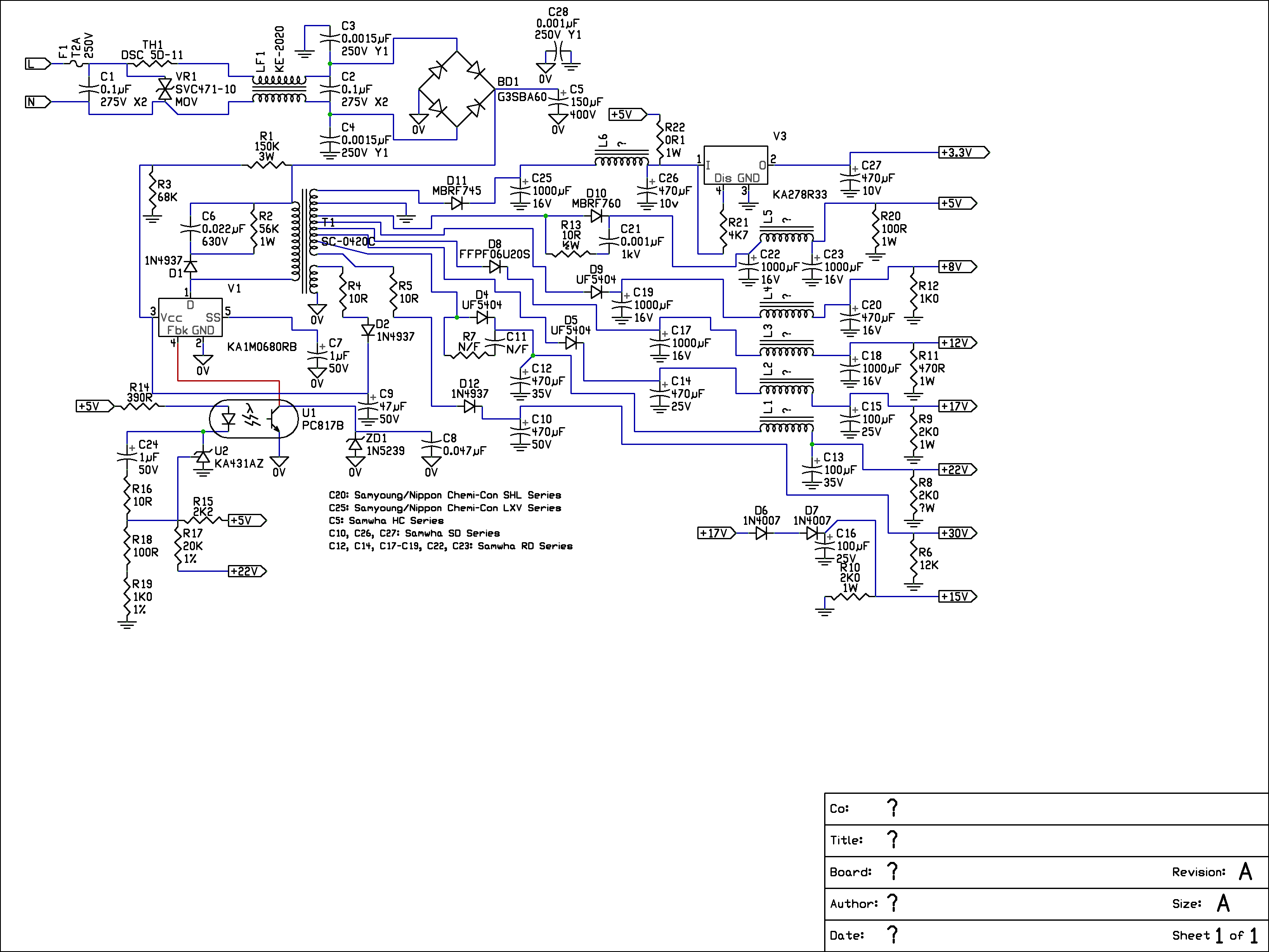Click the FFPF06U20S diode label
Viewport: 1269px width, 952px height.
pyautogui.click(x=494, y=254)
